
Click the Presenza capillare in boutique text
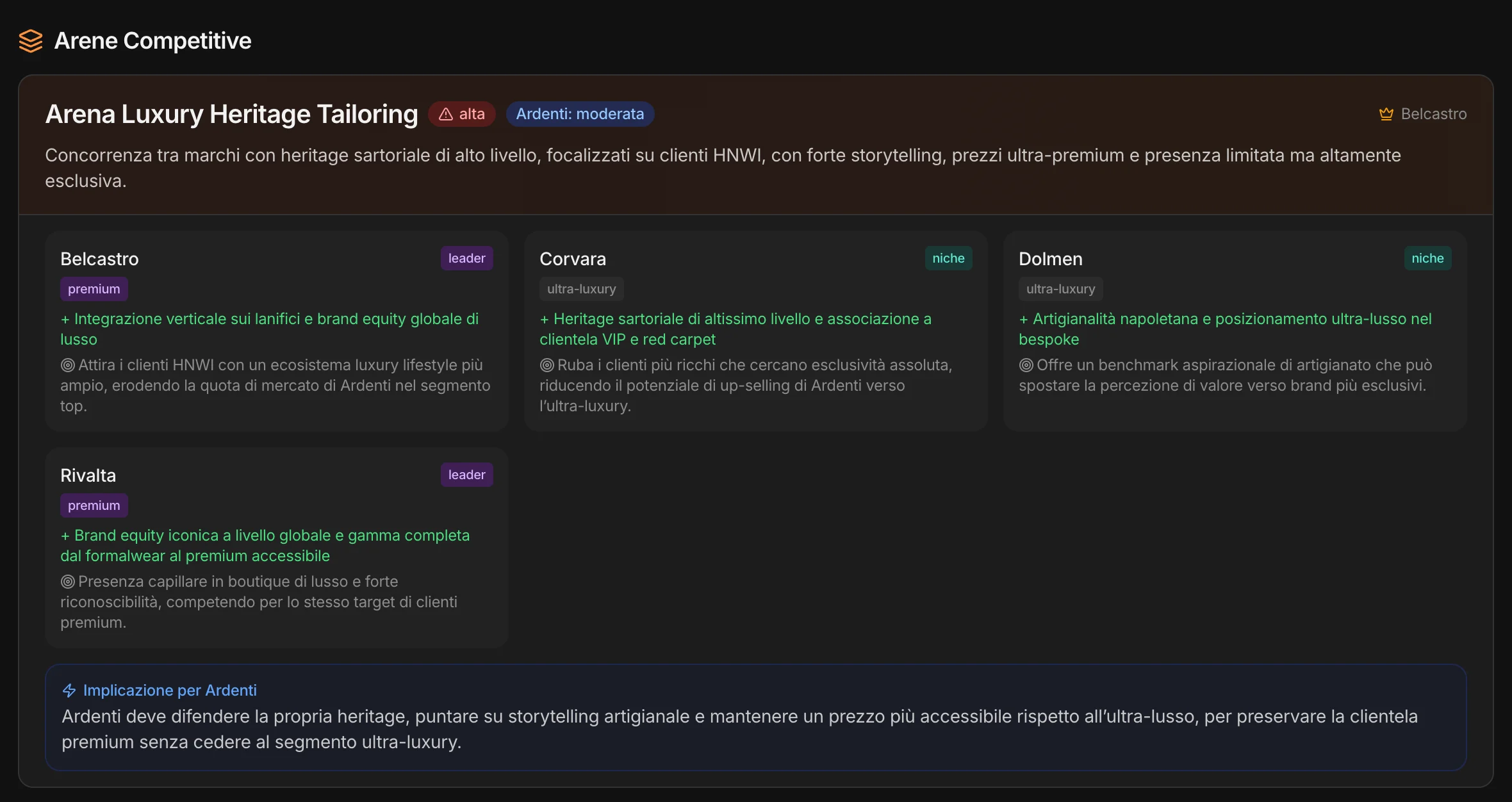point(259,602)
